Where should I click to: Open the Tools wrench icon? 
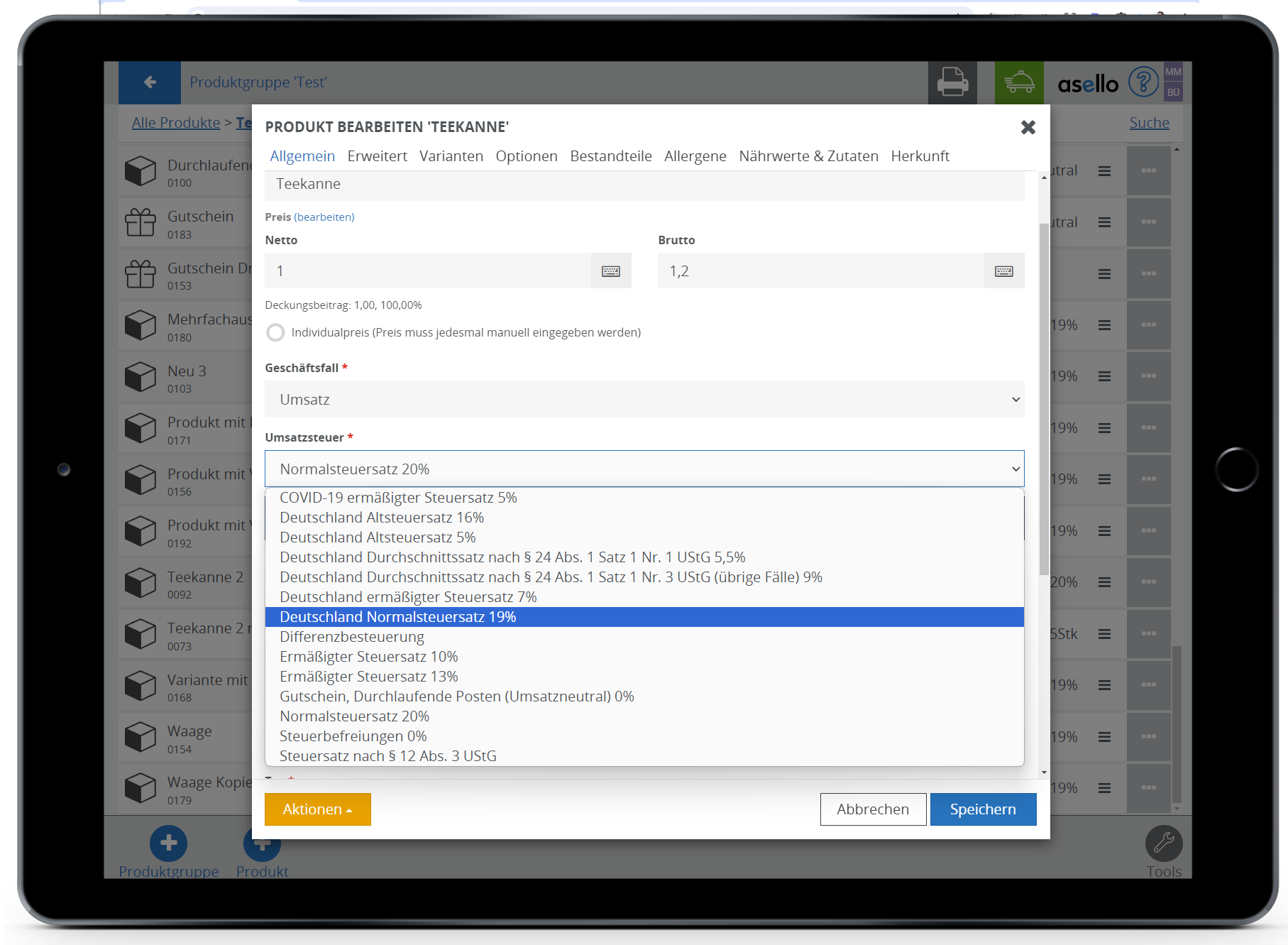point(1163,843)
